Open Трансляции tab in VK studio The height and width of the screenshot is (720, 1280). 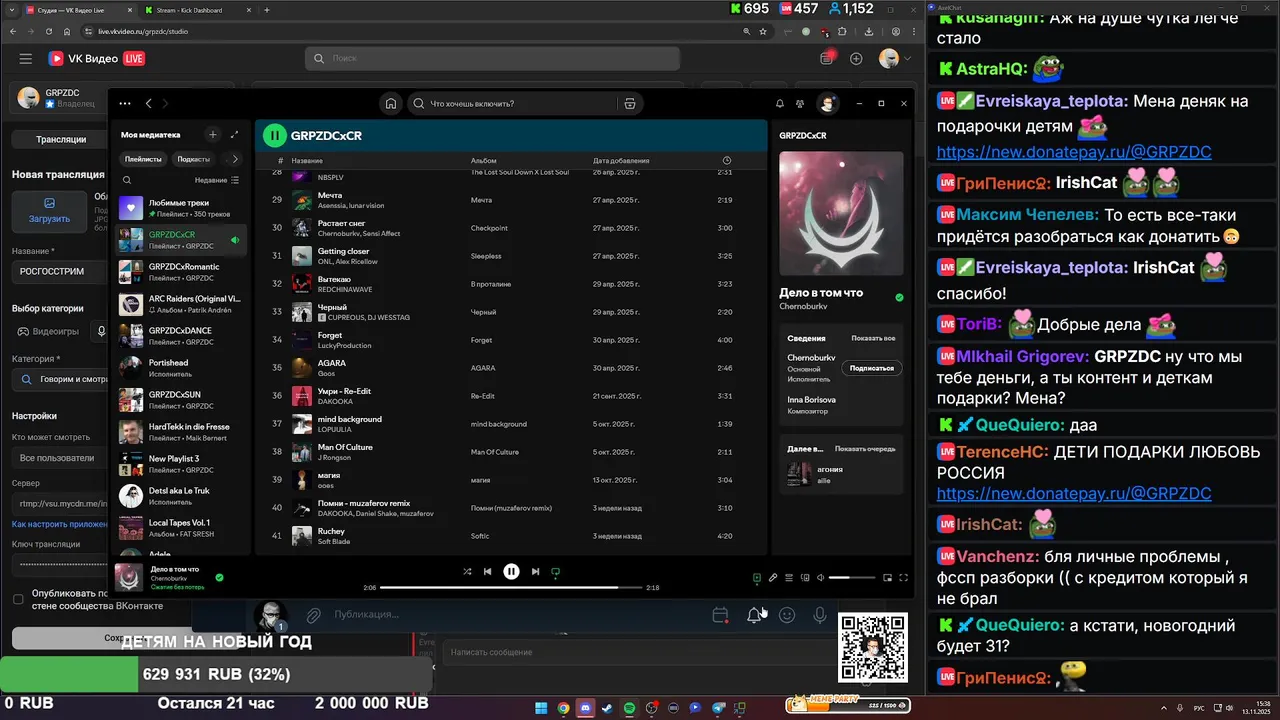(61, 139)
